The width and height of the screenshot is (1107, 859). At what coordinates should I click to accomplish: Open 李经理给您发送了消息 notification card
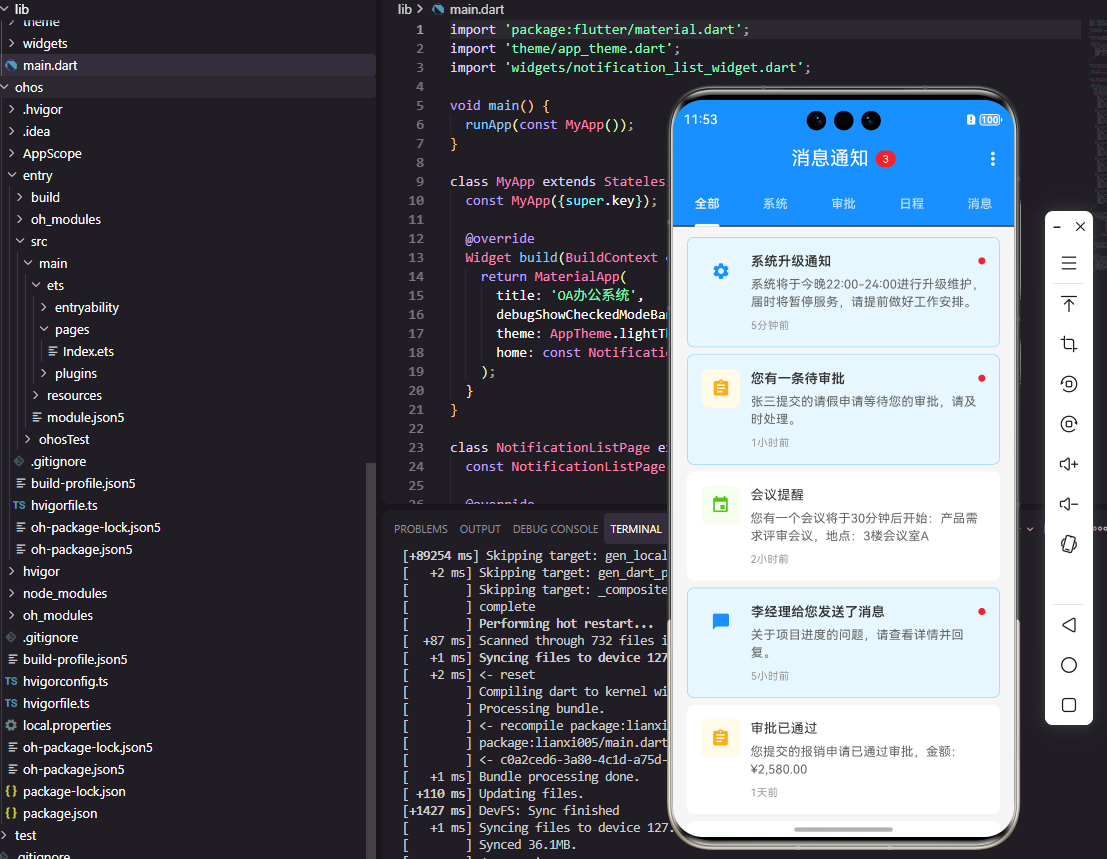click(843, 642)
